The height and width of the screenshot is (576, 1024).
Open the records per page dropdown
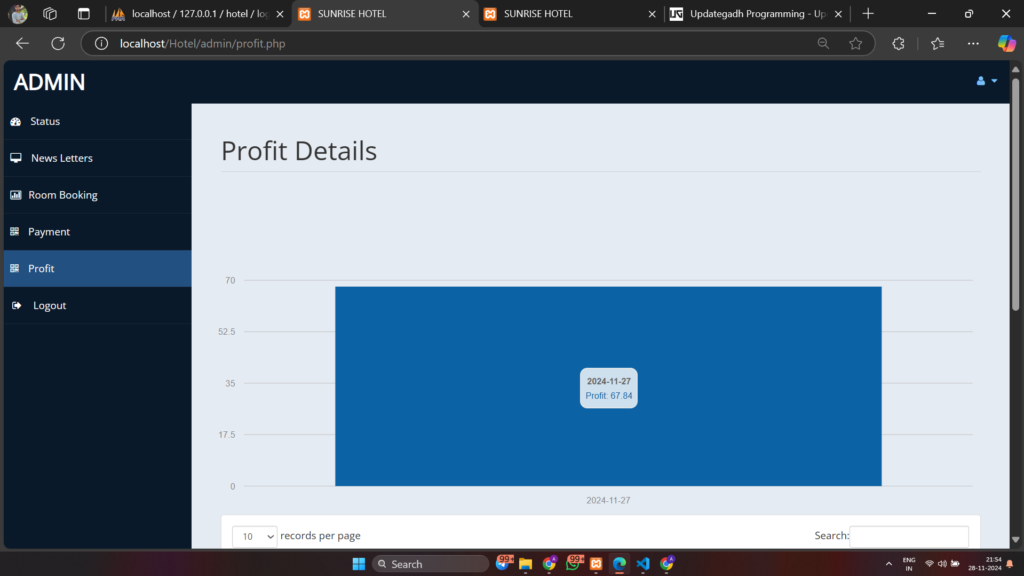[254, 536]
